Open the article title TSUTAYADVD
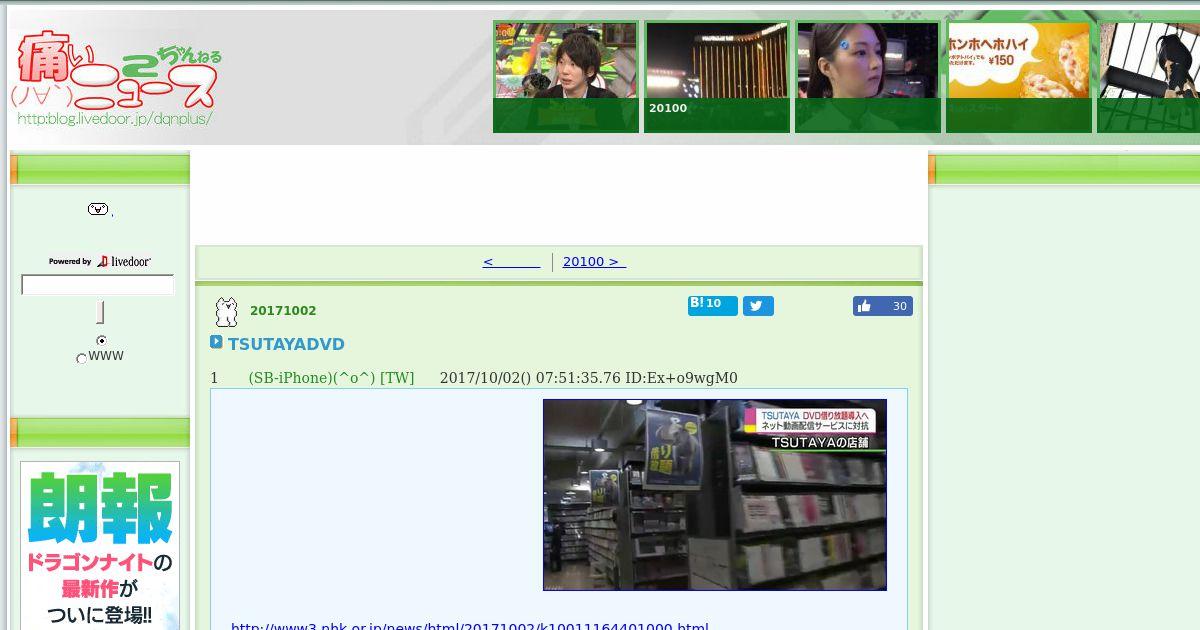Viewport: 1200px width, 630px height. [x=286, y=344]
